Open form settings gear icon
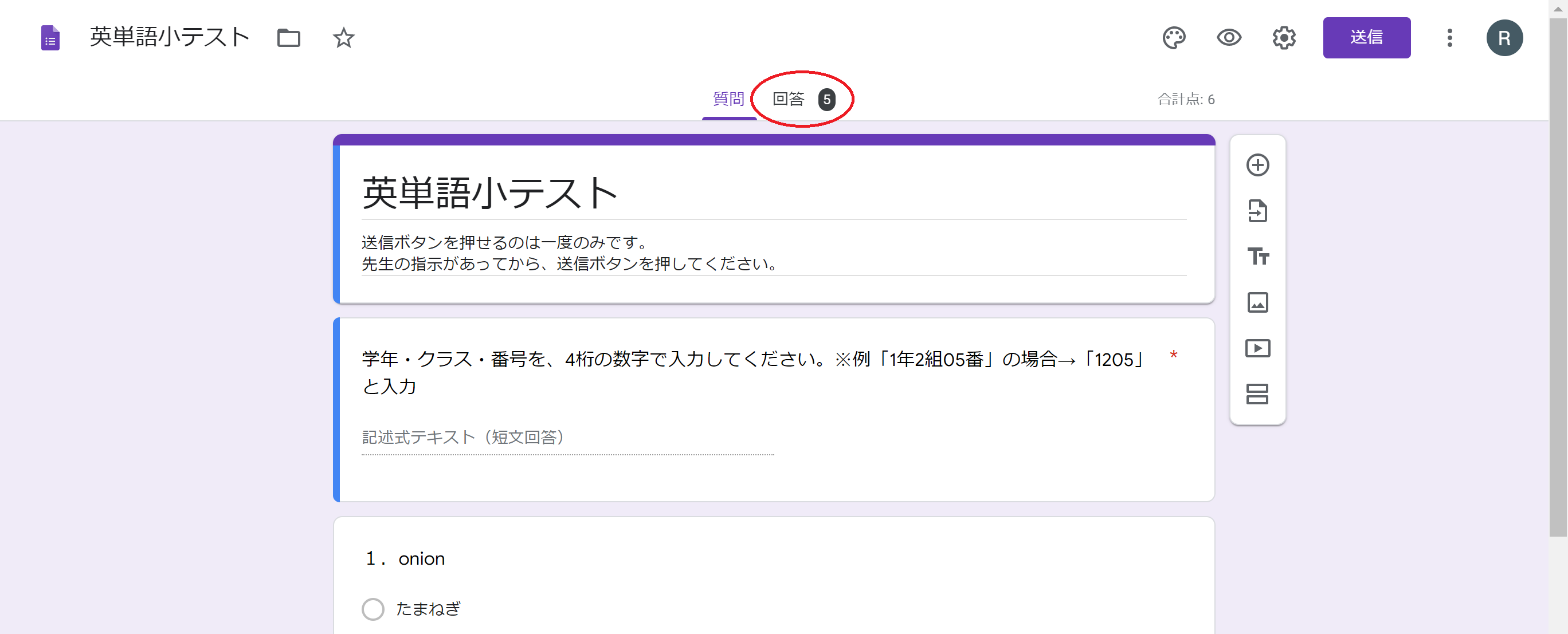The image size is (1568, 634). pos(1284,38)
